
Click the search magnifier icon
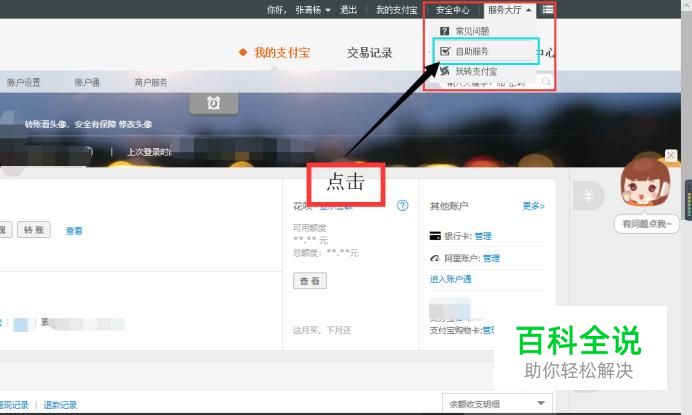(546, 82)
